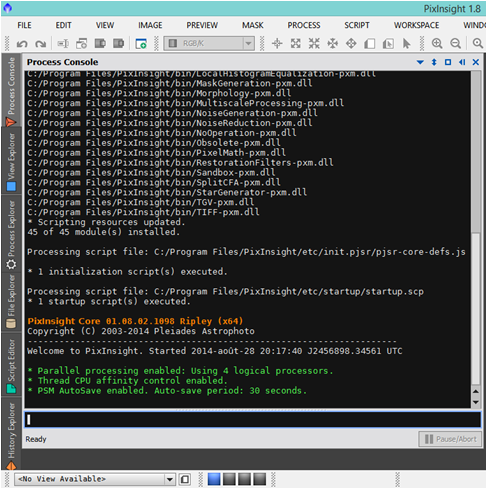Screen dimensions: 487x489
Task: Open the EDIT menu
Action: pos(63,25)
